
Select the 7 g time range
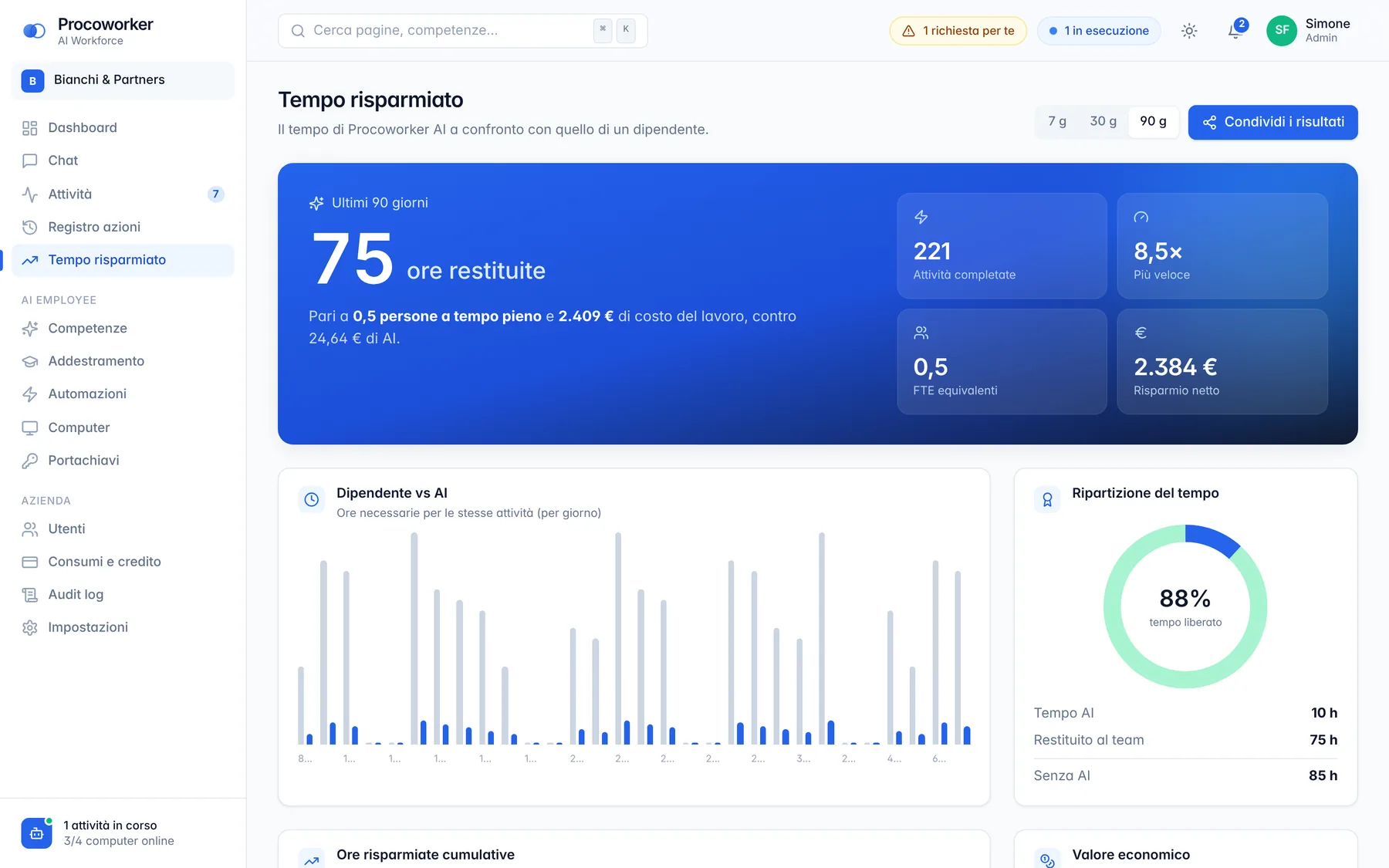point(1057,122)
